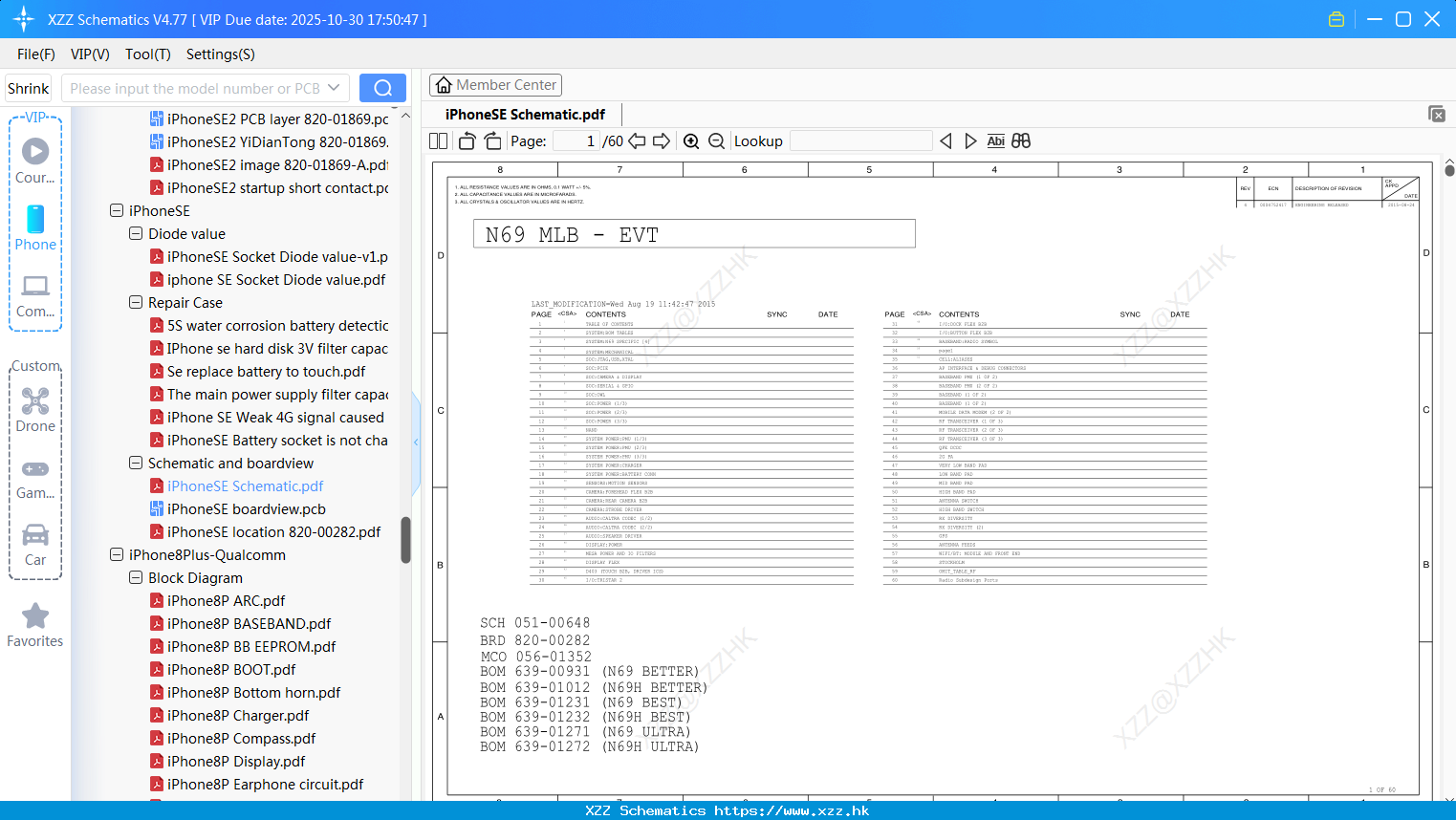Viewport: 1456px width, 820px height.
Task: Open iPhone8P ARC.pdf
Action: coord(226,600)
